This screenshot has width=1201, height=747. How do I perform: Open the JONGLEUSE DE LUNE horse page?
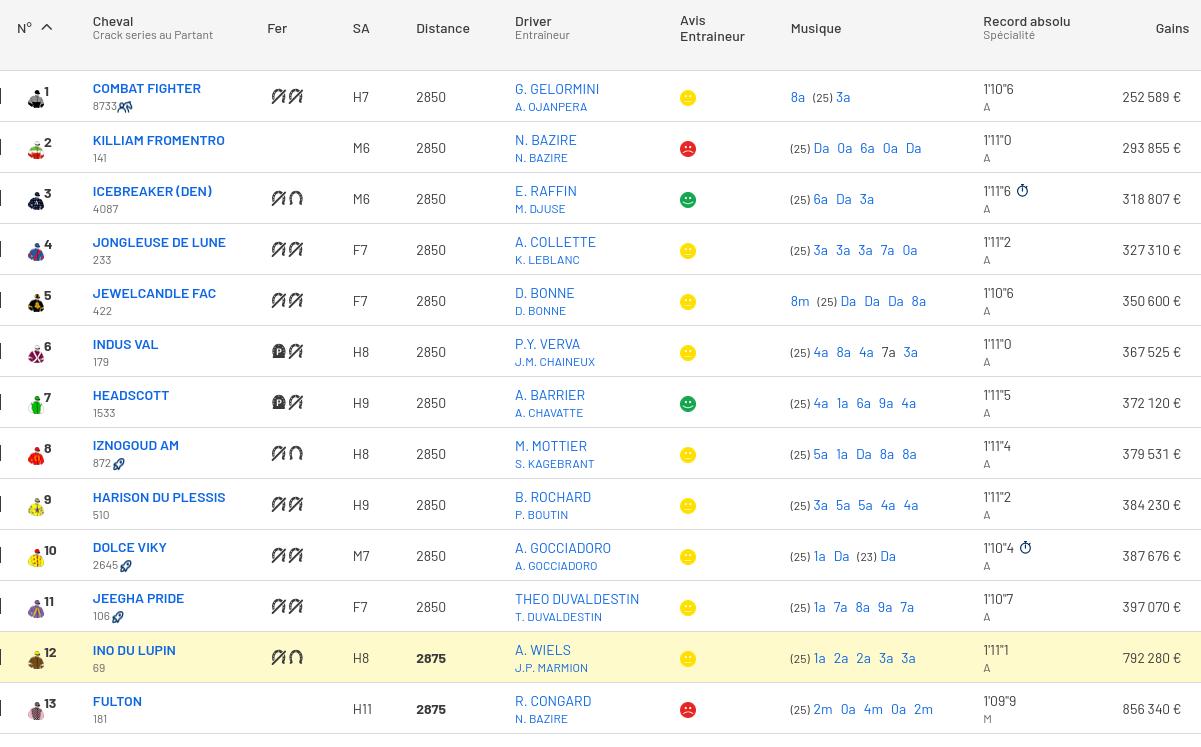coord(159,242)
